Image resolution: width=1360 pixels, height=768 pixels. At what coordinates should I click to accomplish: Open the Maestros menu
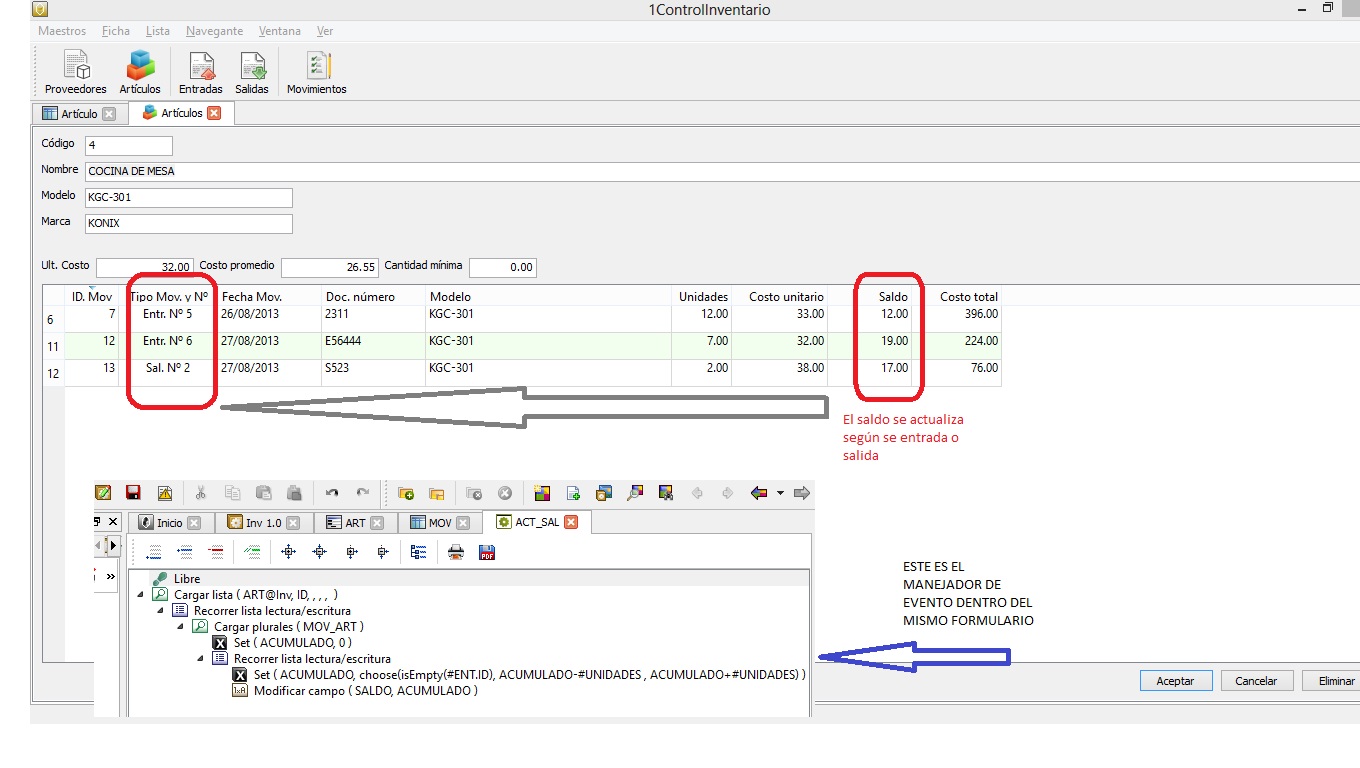click(62, 31)
